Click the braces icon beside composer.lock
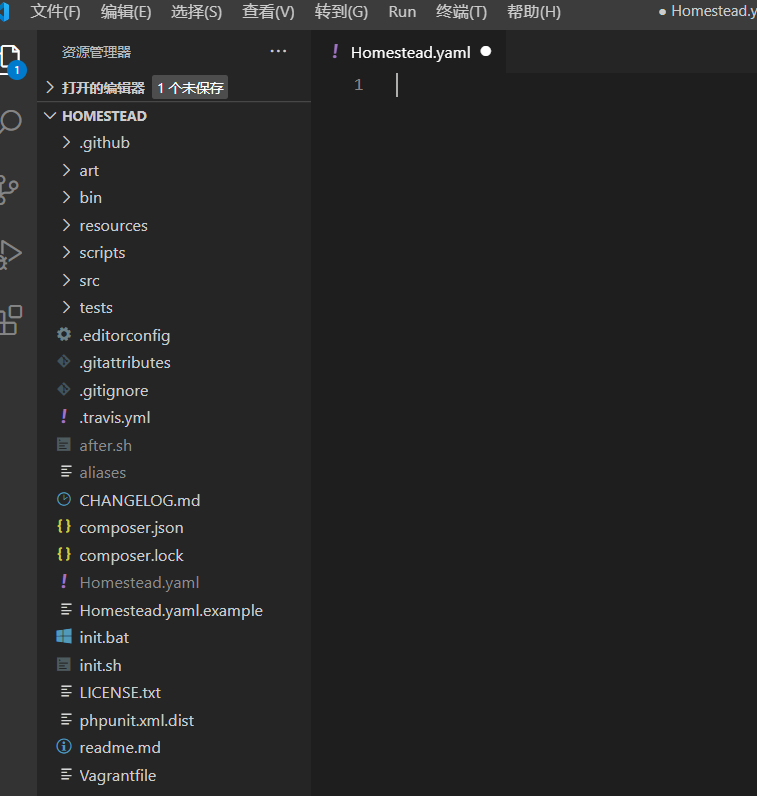757x796 pixels. coord(64,554)
